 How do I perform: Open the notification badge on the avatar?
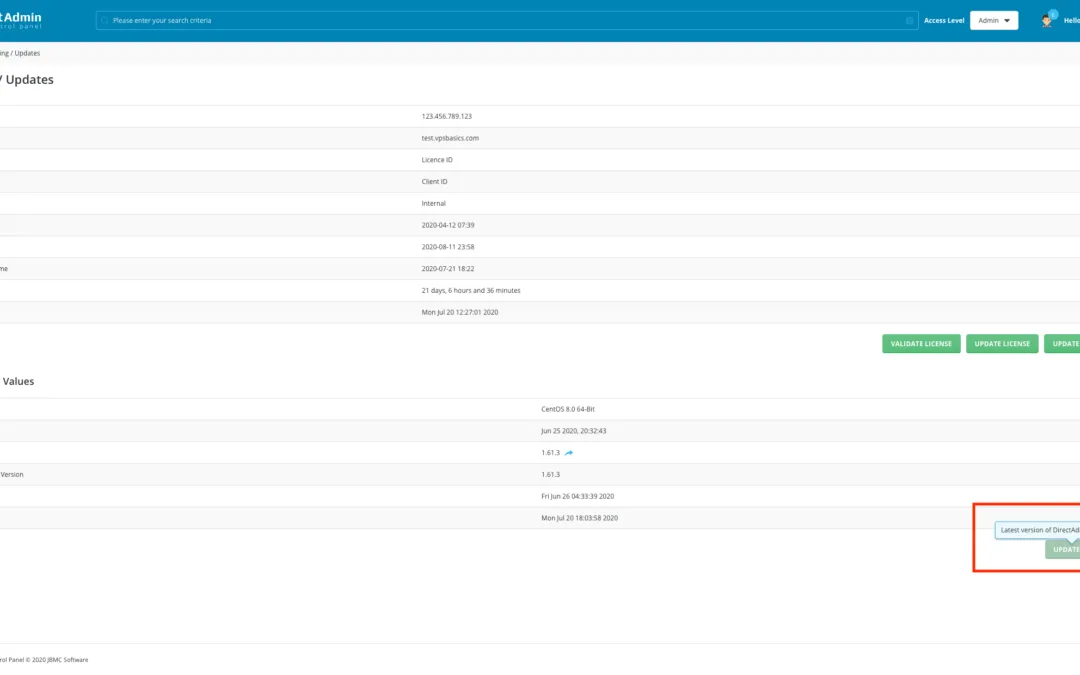coord(1053,14)
